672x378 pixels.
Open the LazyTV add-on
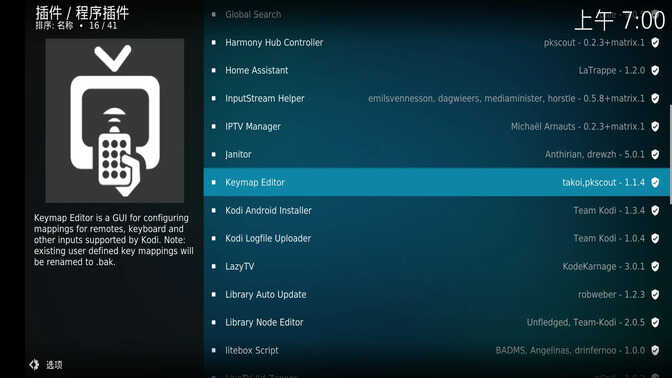[436, 267]
